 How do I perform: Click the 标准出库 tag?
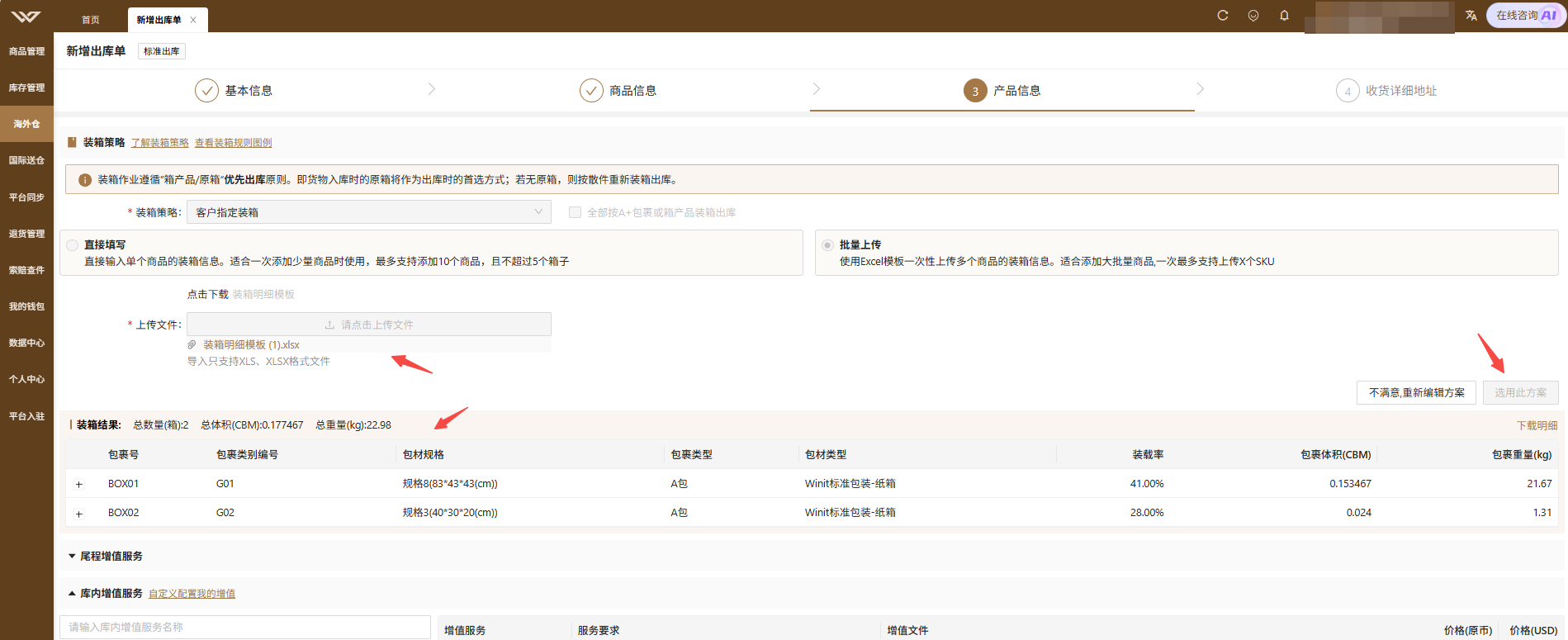(161, 51)
